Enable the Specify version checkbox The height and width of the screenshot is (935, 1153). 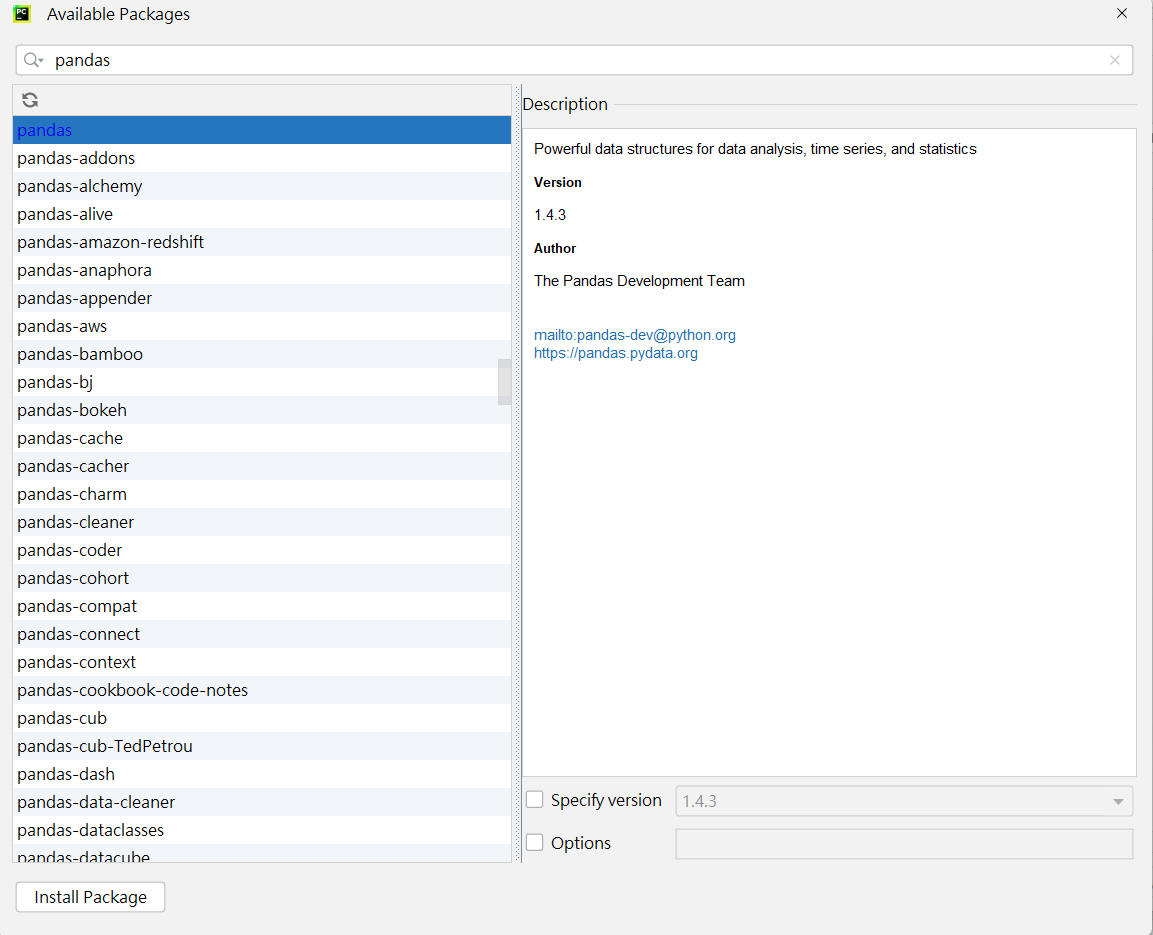535,800
